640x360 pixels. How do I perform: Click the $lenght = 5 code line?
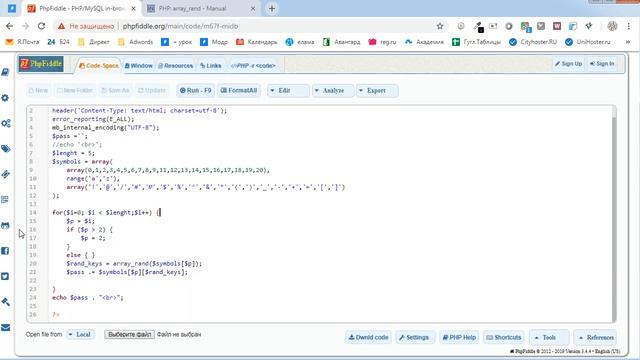coord(73,153)
